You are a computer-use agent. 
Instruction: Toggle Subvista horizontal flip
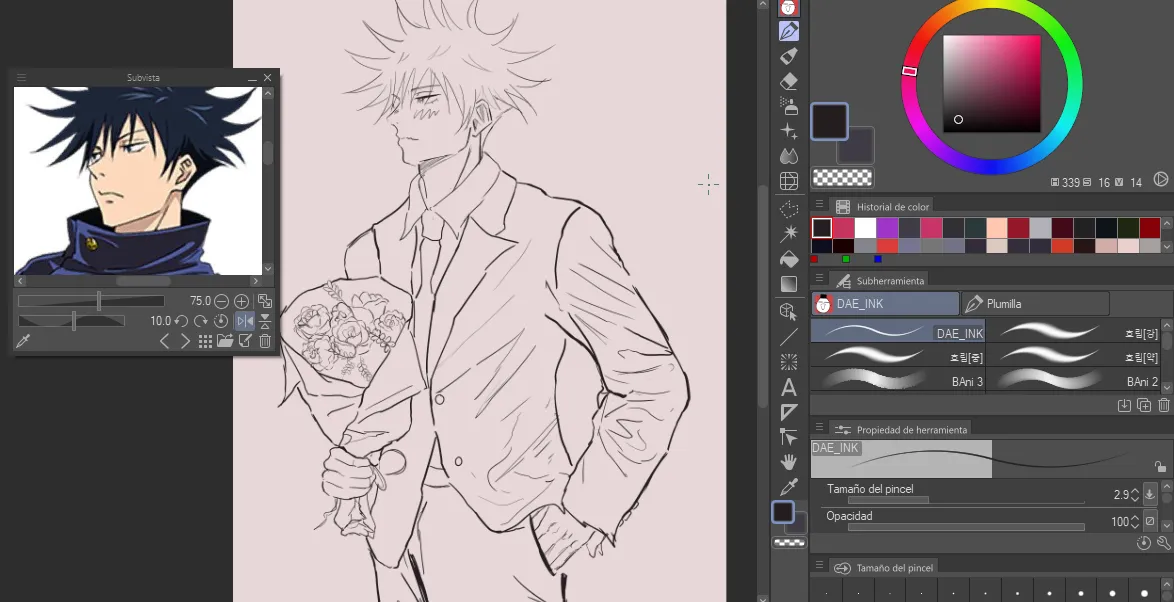(245, 321)
